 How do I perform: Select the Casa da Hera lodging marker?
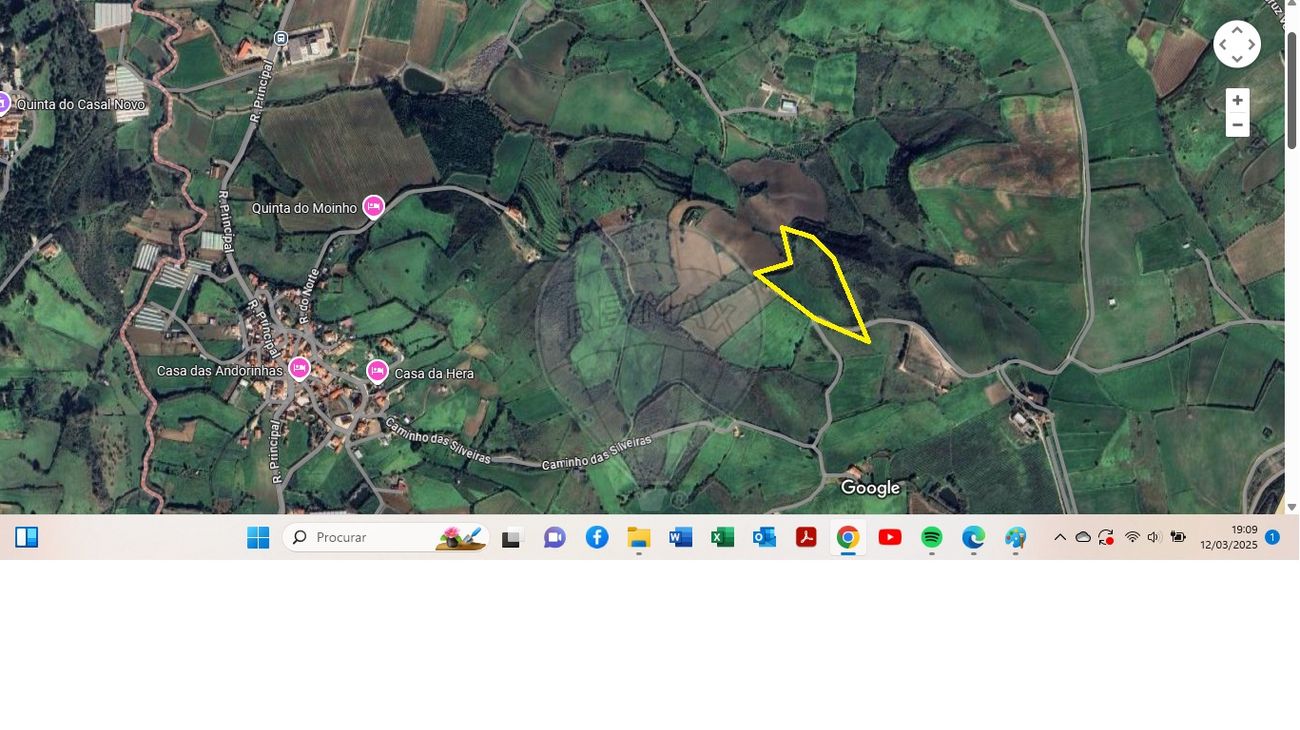click(x=377, y=372)
